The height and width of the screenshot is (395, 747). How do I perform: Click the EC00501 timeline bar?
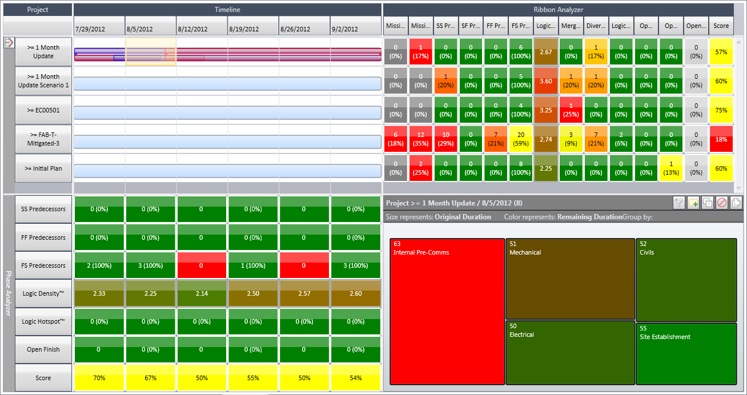[x=228, y=113]
